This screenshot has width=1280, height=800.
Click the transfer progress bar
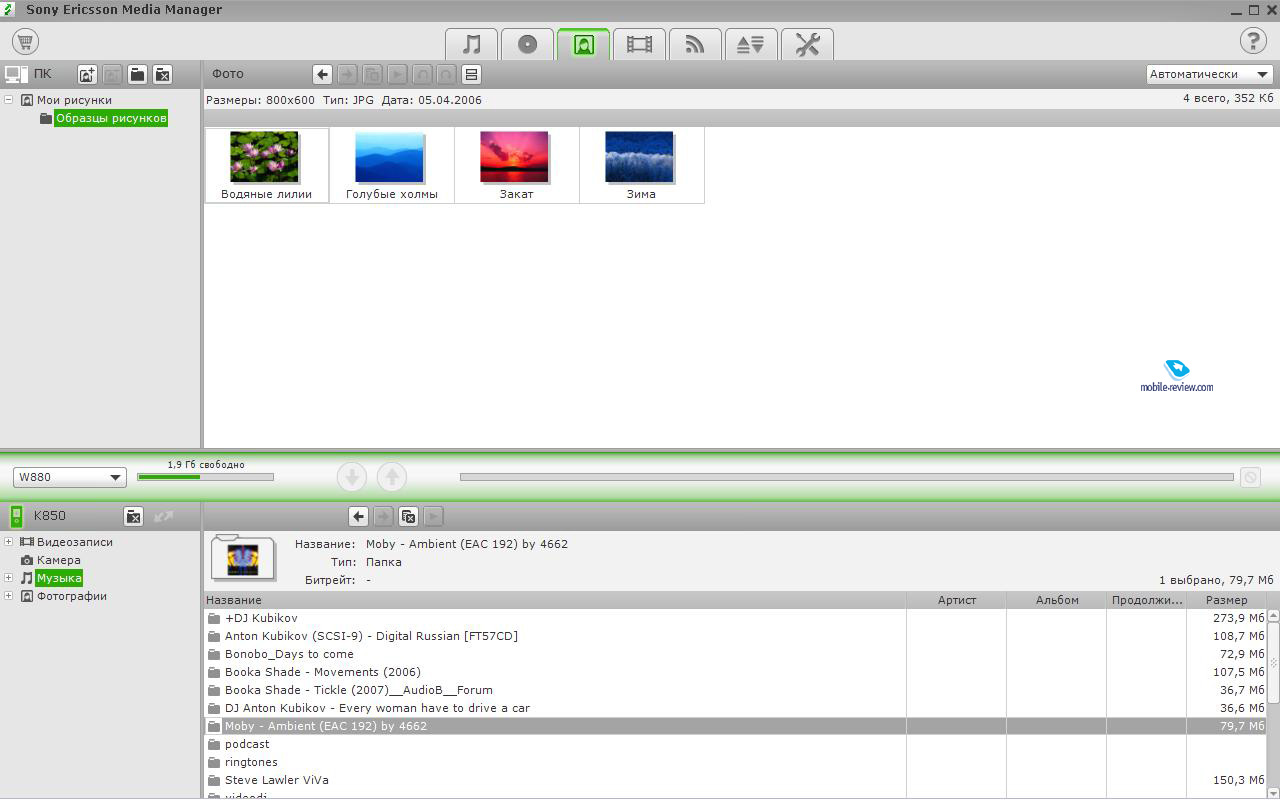click(x=846, y=477)
